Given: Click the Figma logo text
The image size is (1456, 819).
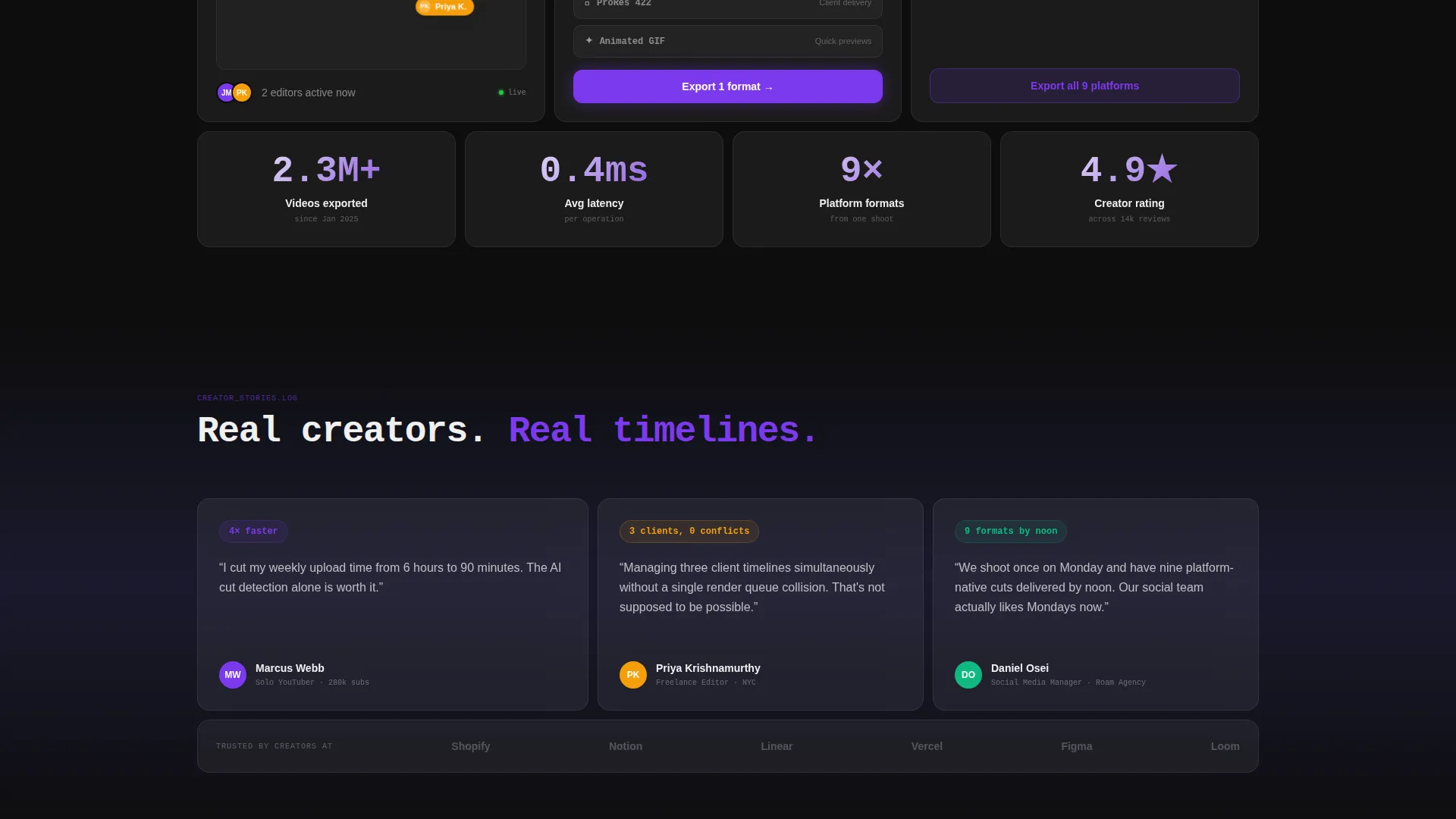Looking at the screenshot, I should pyautogui.click(x=1077, y=746).
